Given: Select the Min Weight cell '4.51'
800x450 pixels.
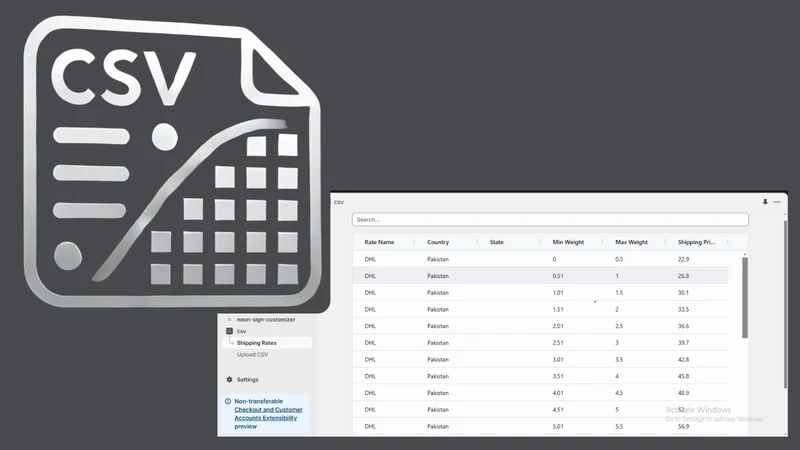Looking at the screenshot, I should pos(558,410).
